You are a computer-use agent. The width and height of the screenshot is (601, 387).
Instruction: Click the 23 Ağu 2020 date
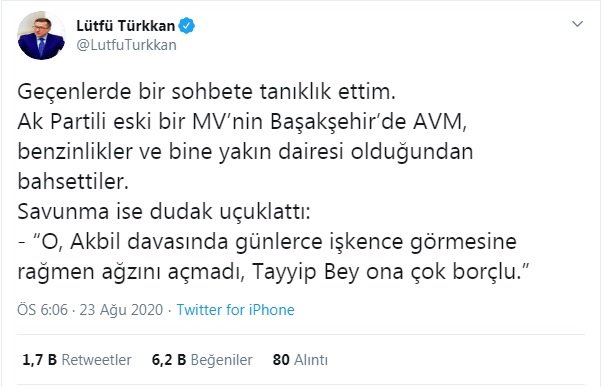click(121, 310)
